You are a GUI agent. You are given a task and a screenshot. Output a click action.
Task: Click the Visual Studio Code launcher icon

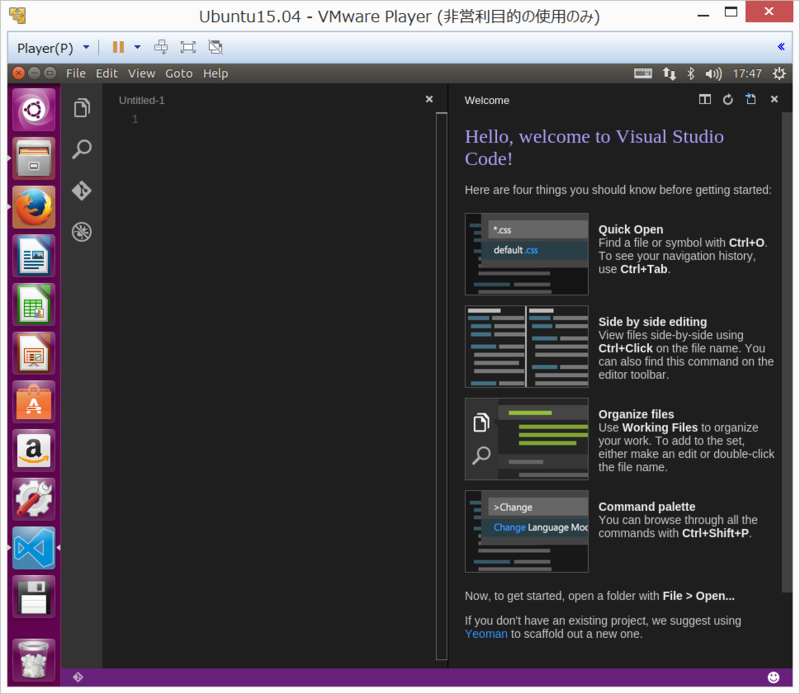(x=34, y=549)
